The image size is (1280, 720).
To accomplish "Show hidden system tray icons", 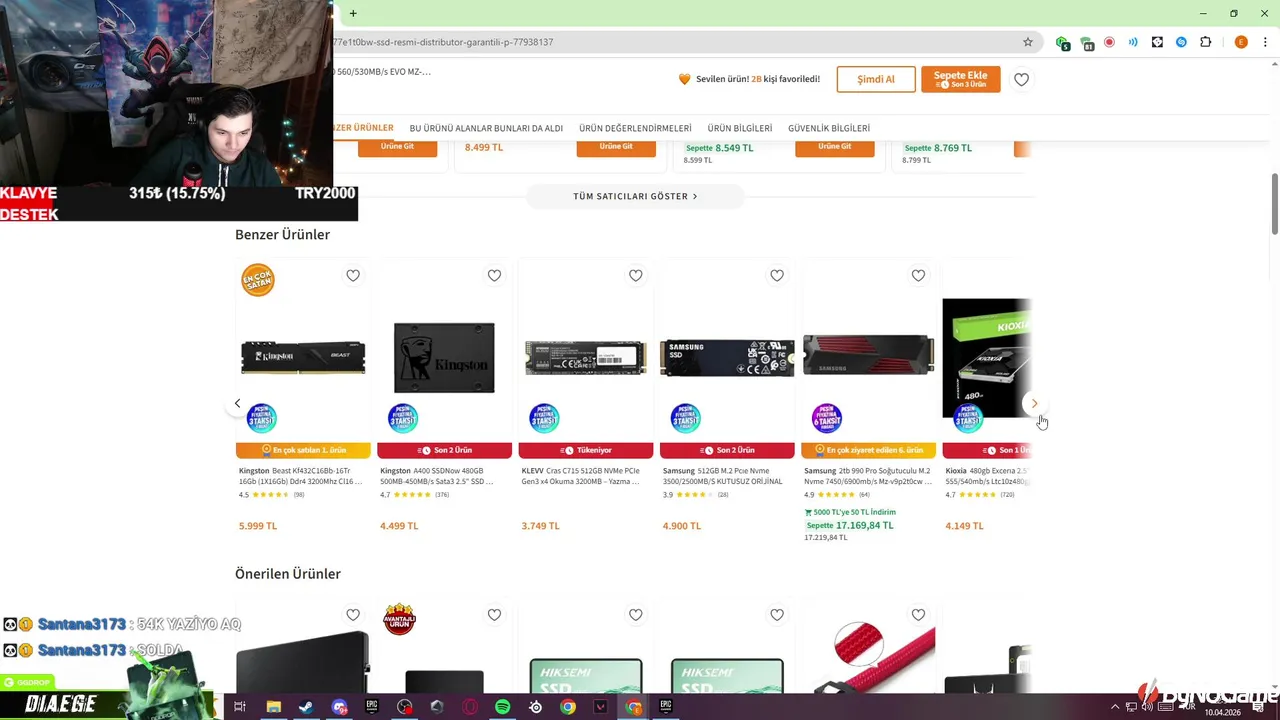I will [x=1115, y=707].
